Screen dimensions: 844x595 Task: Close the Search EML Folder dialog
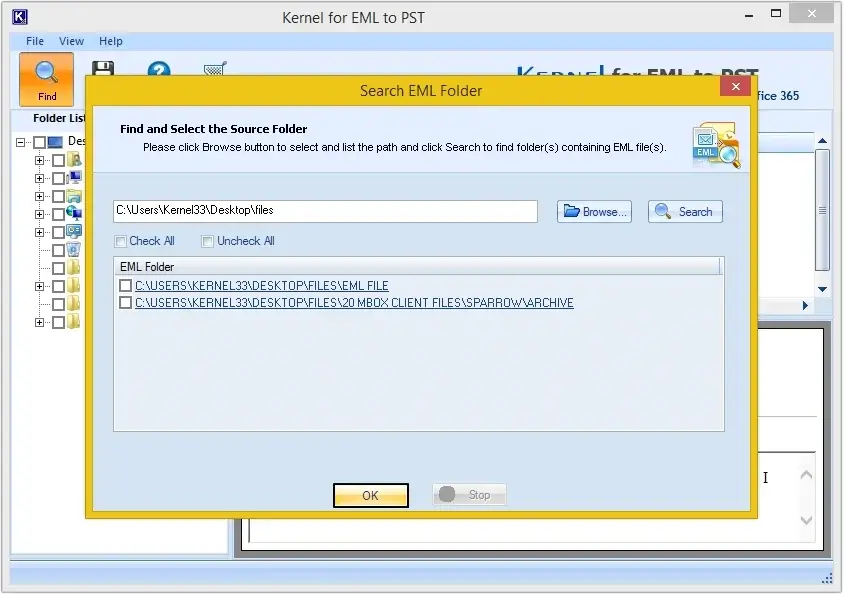click(x=735, y=87)
